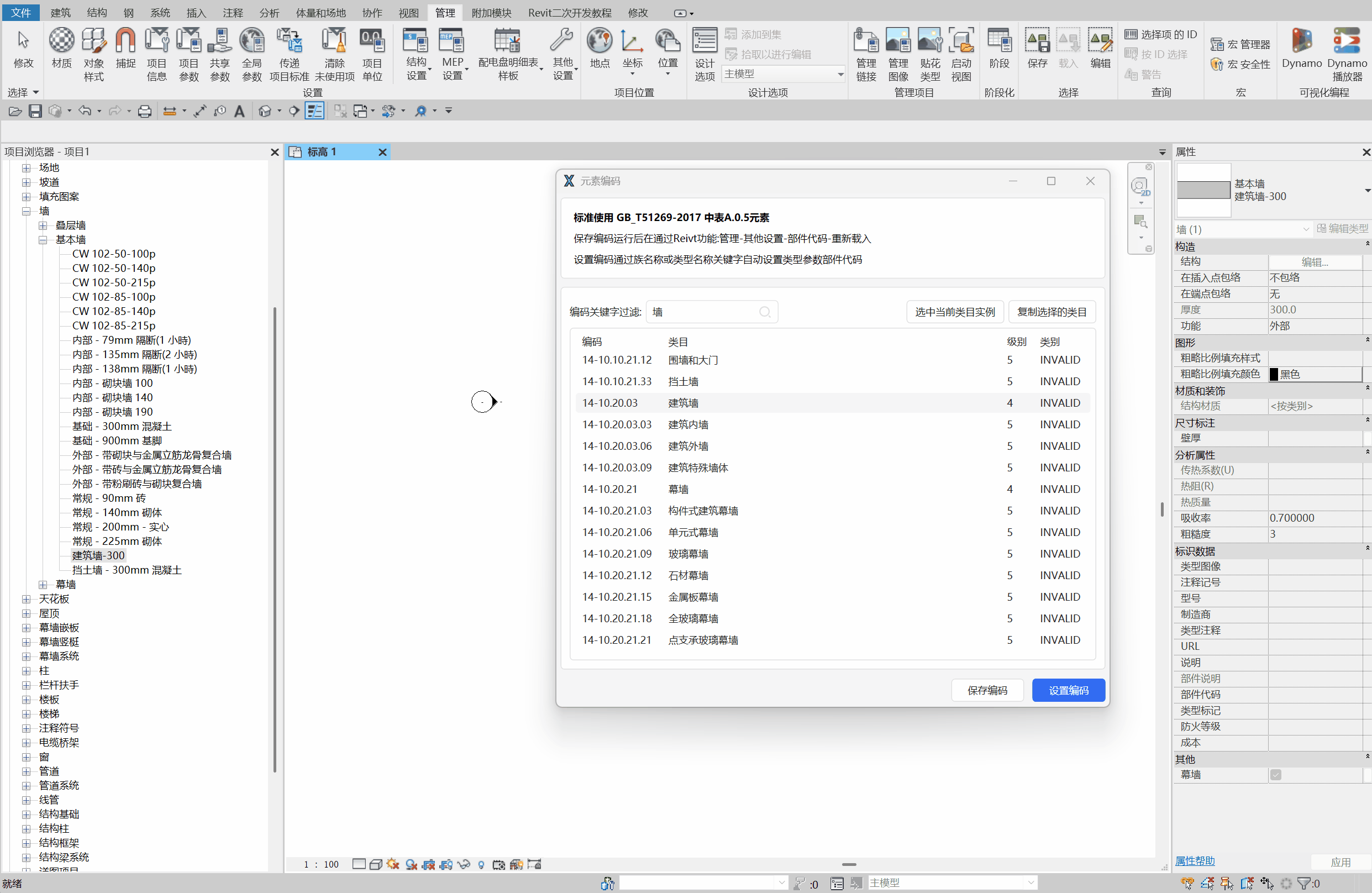The width and height of the screenshot is (1372, 893).
Task: Click 复制选择的类目 button
Action: [1052, 312]
